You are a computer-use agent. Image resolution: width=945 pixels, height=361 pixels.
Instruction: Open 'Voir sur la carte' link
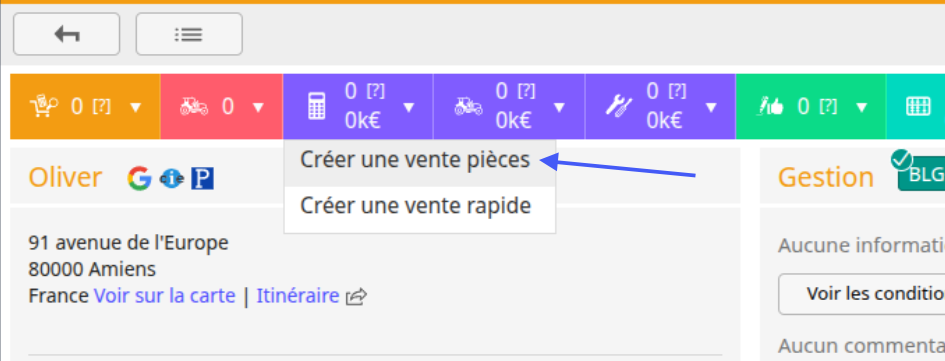(x=165, y=296)
